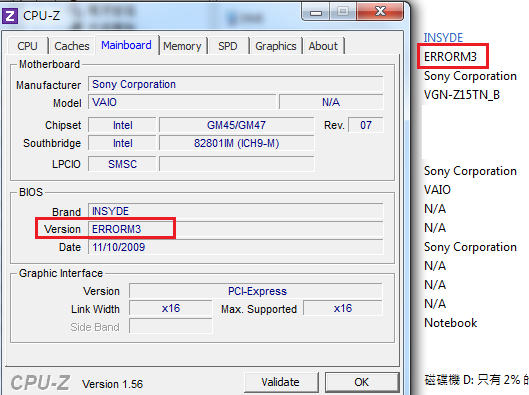529x395 pixels.
Task: Click the LPCIO field showing SMSC
Action: 122,164
